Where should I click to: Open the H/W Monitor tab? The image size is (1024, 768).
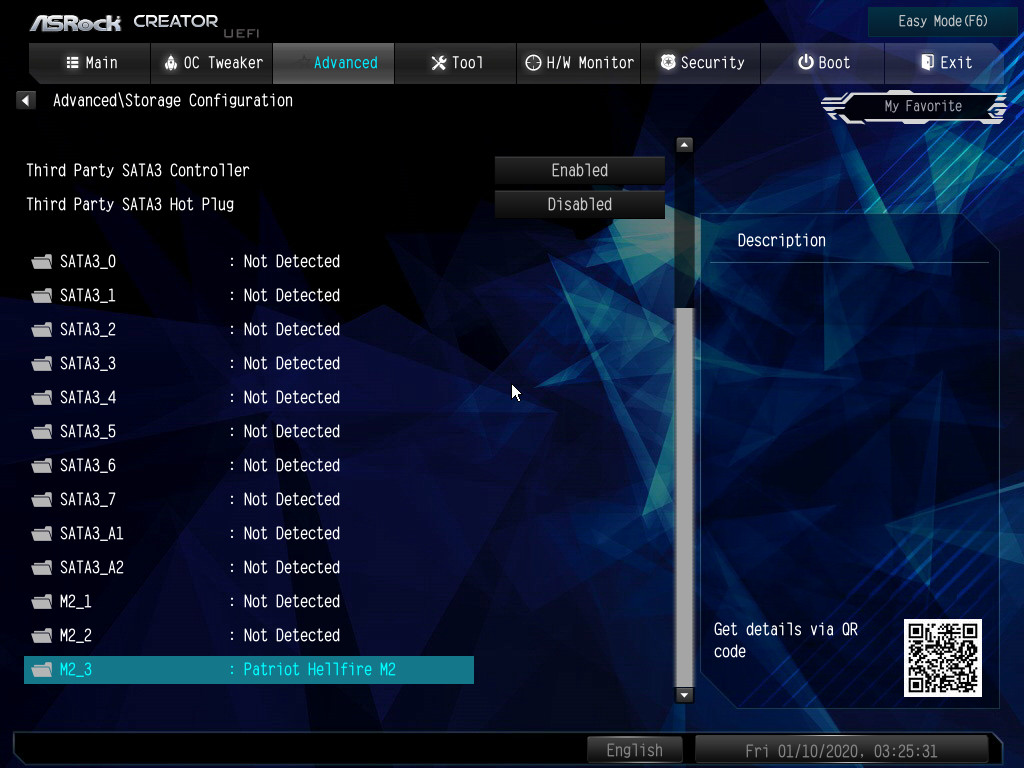click(580, 63)
